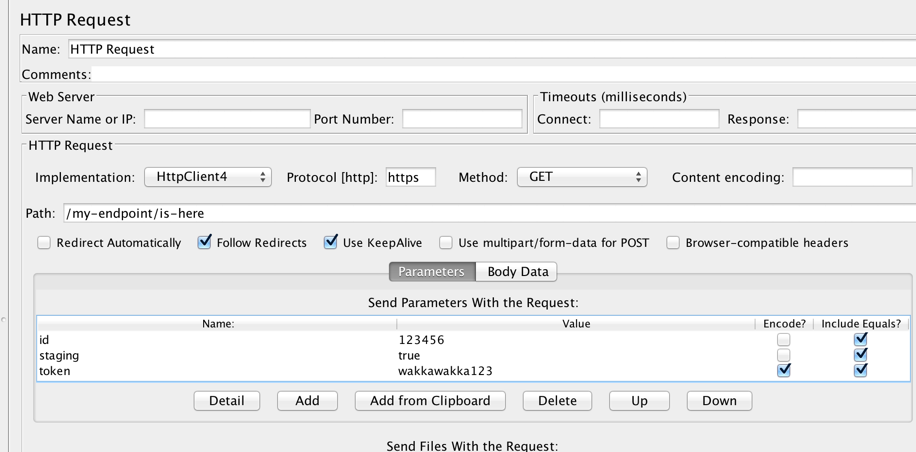
Task: Click the Add button
Action: [307, 401]
